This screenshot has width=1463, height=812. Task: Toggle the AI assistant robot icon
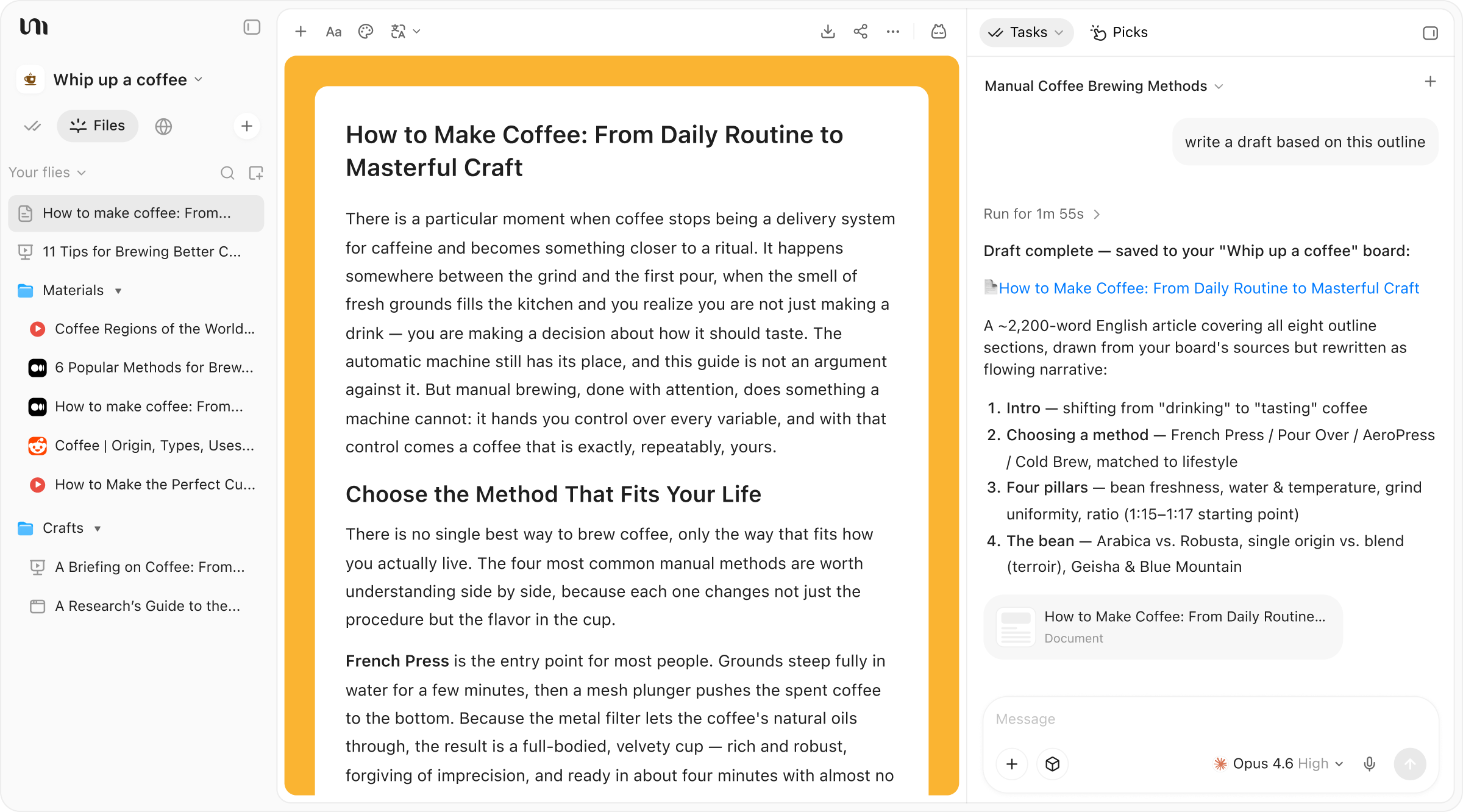point(939,32)
